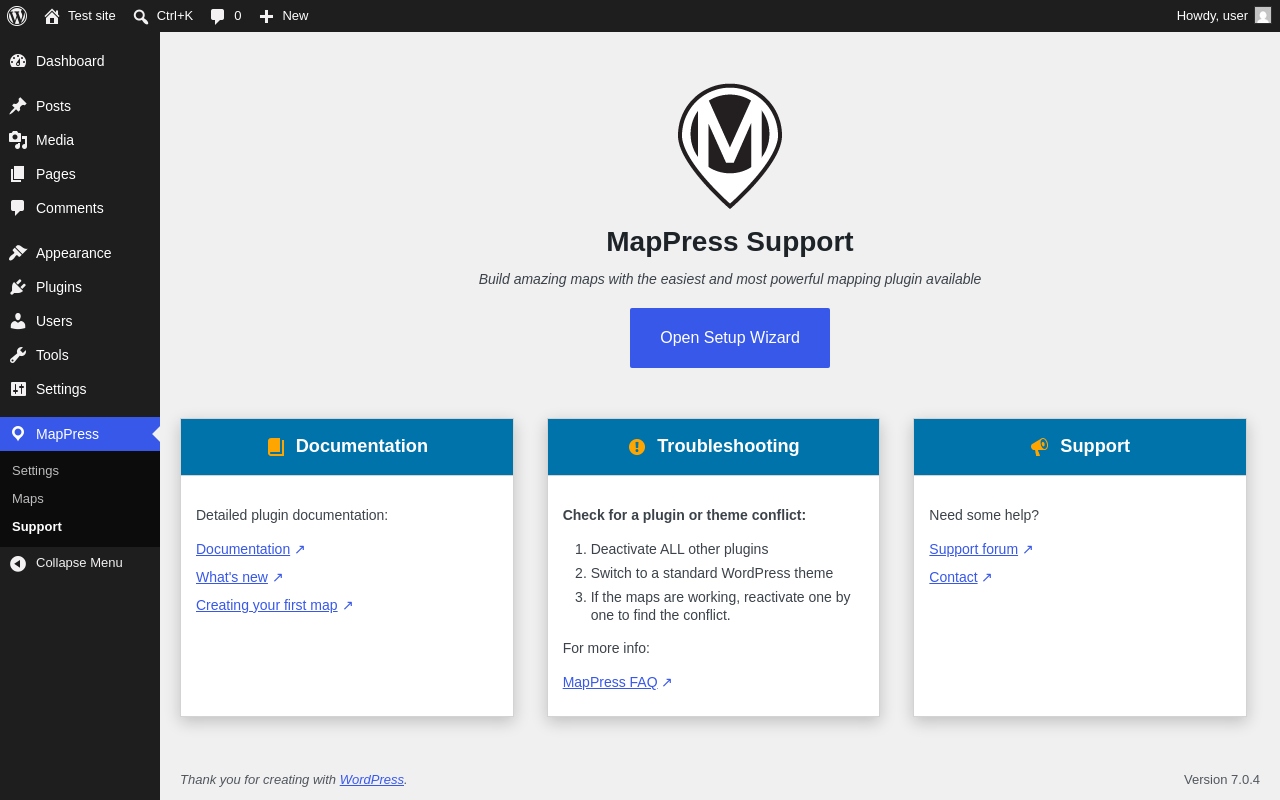1280x800 pixels.
Task: Open the Appearance menu
Action: point(80,253)
